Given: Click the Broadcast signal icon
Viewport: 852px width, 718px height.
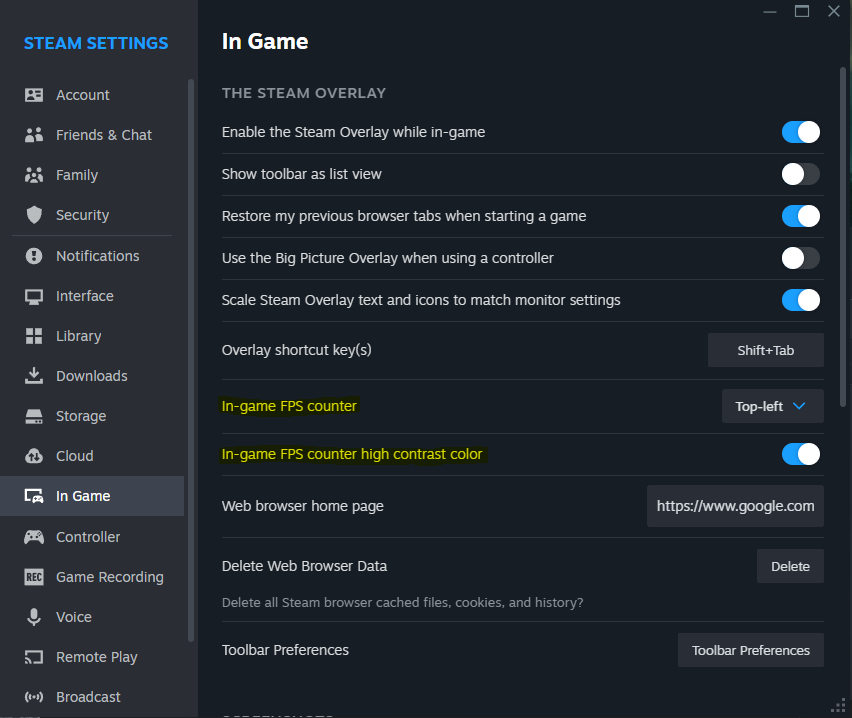Looking at the screenshot, I should [34, 697].
